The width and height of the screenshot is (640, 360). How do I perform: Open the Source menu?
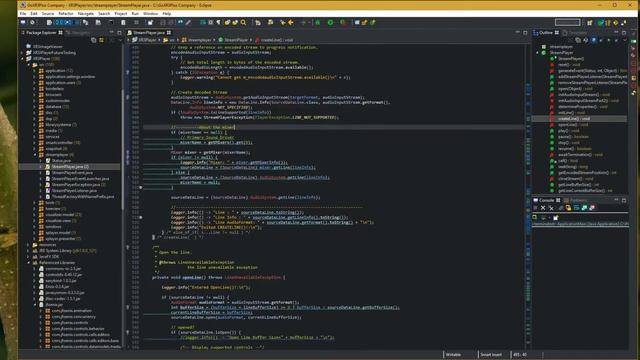(x=48, y=13)
